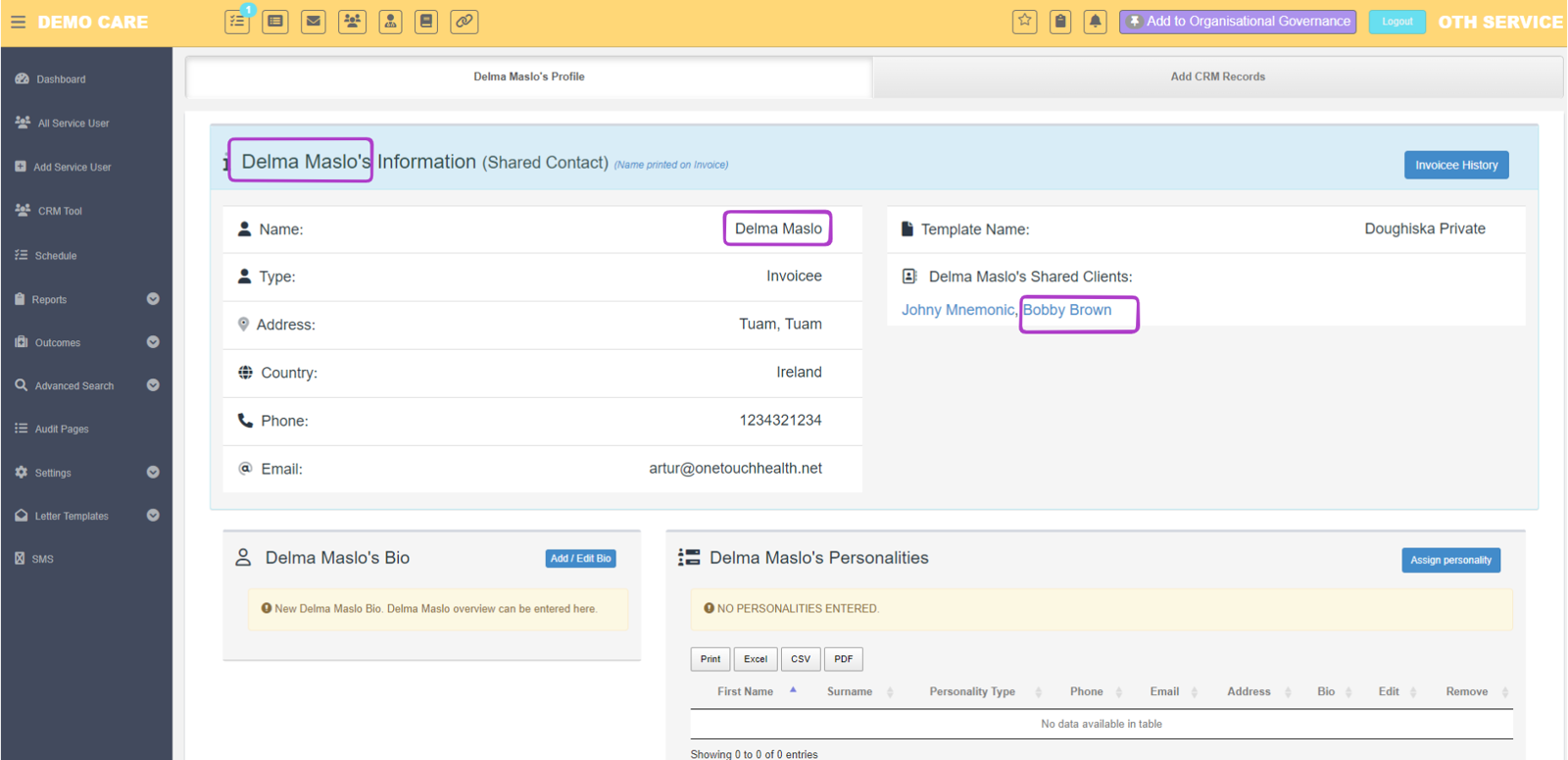Open the envelope messages icon
The image size is (1568, 760).
314,21
